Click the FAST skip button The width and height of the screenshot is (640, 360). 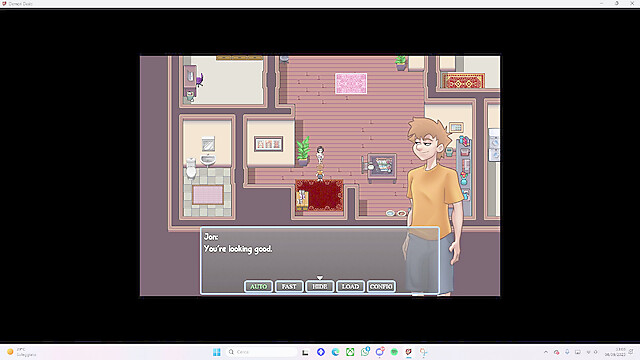click(289, 287)
